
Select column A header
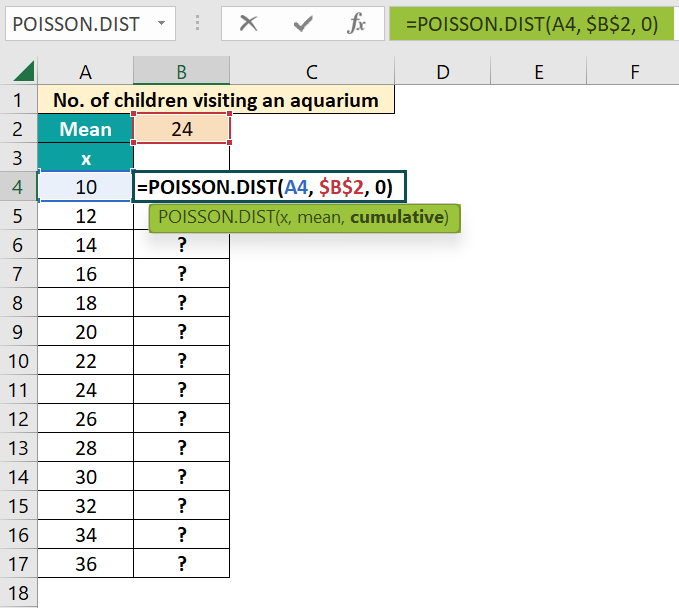[x=85, y=71]
